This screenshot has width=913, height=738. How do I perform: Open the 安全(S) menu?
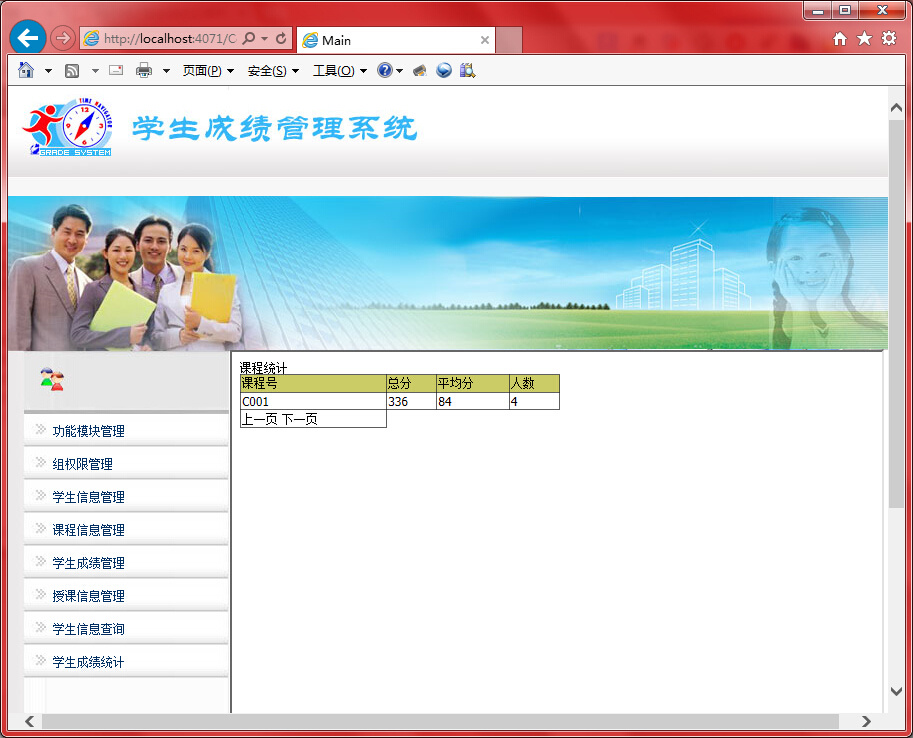[273, 70]
